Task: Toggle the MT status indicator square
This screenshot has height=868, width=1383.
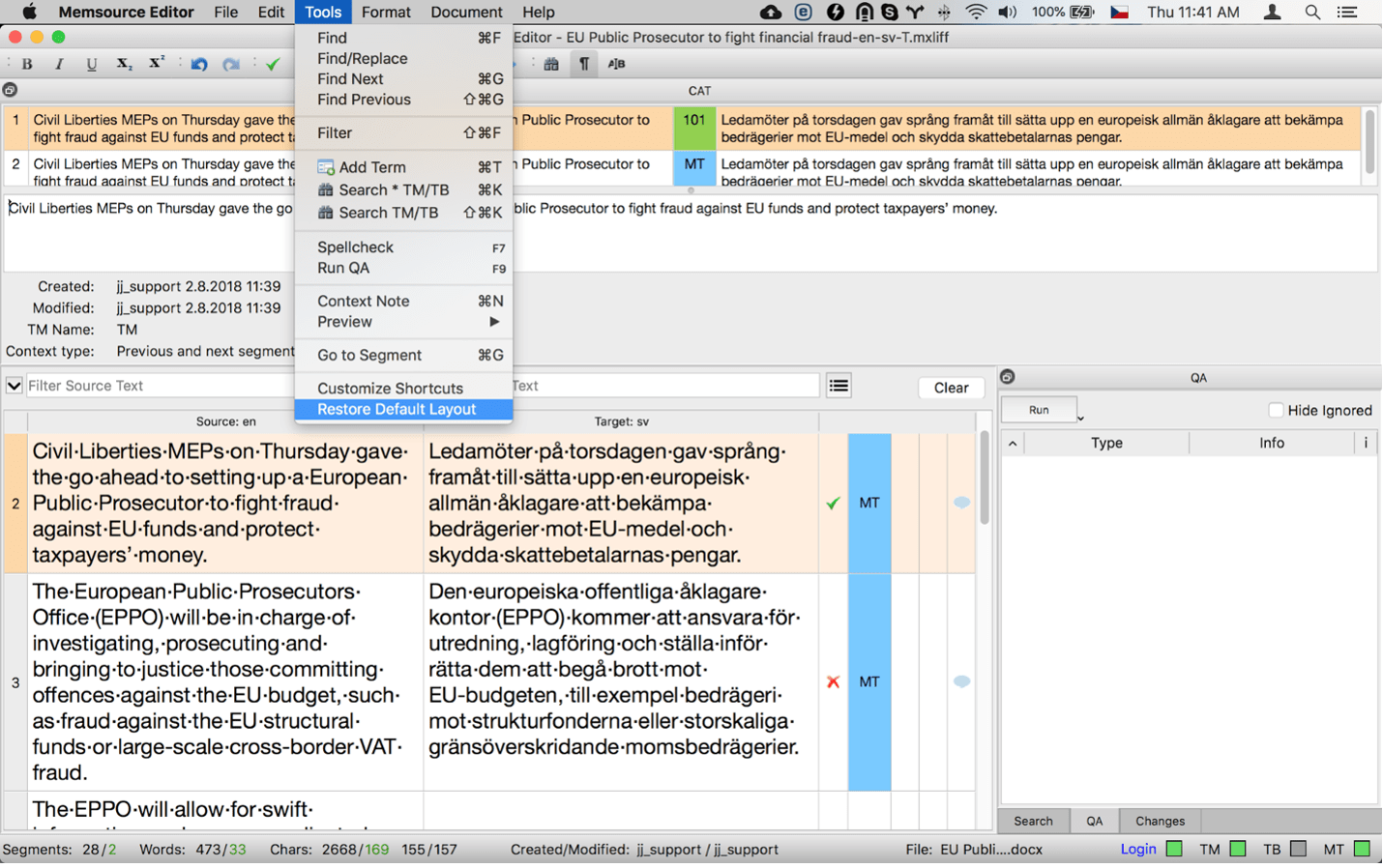Action: pos(1362,849)
